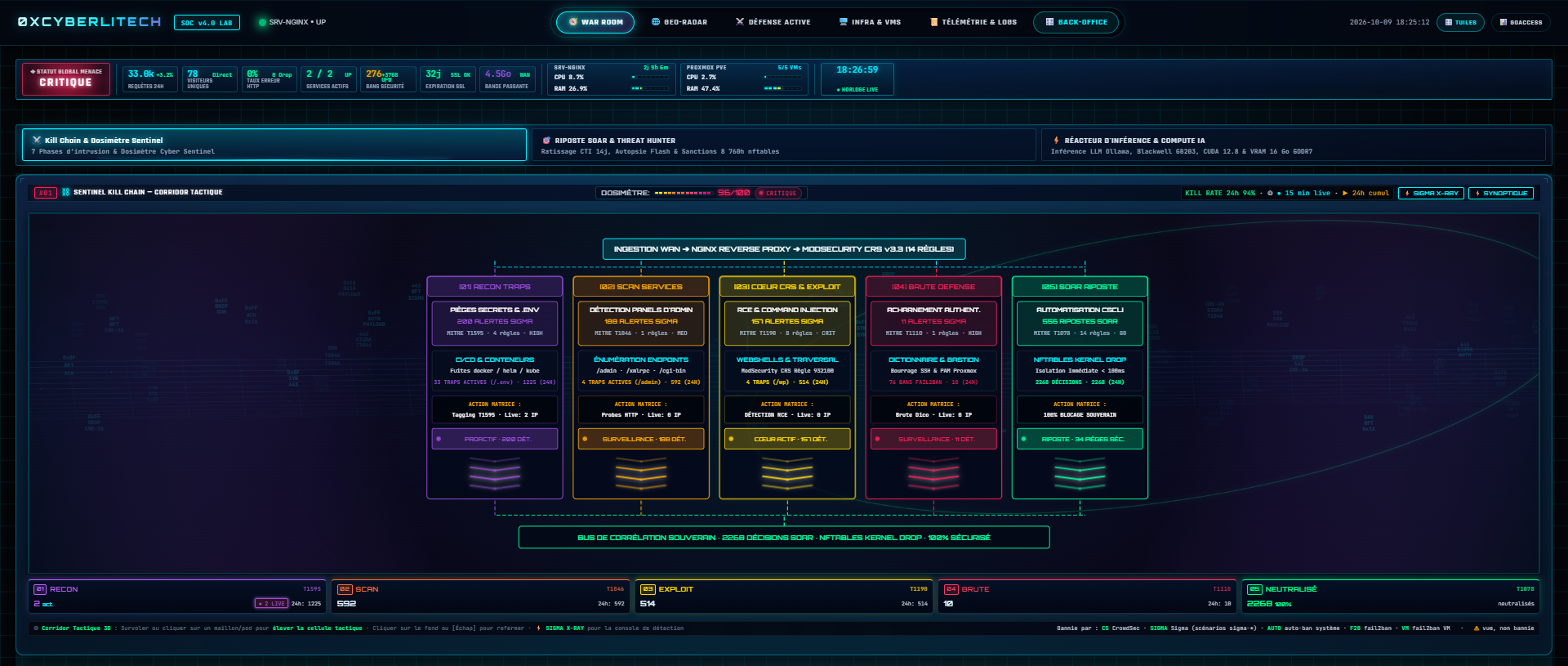
Task: Click the chain icon beside SENTINEL KILL CHAIN
Action: click(x=65, y=192)
